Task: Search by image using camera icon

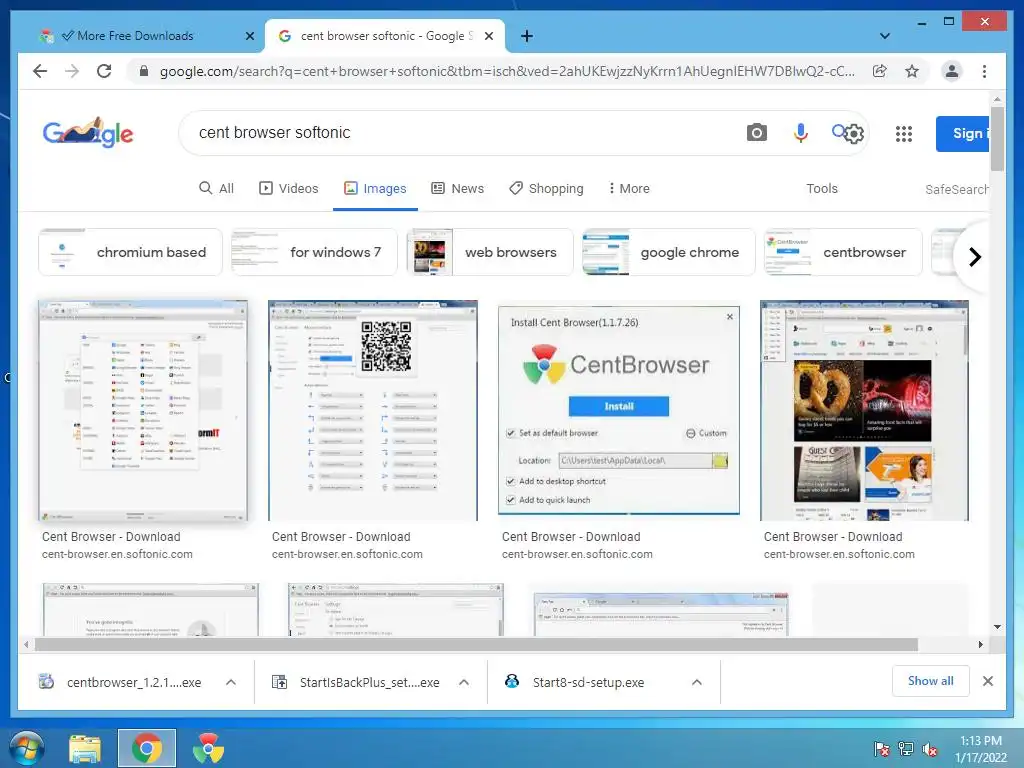Action: pos(756,133)
